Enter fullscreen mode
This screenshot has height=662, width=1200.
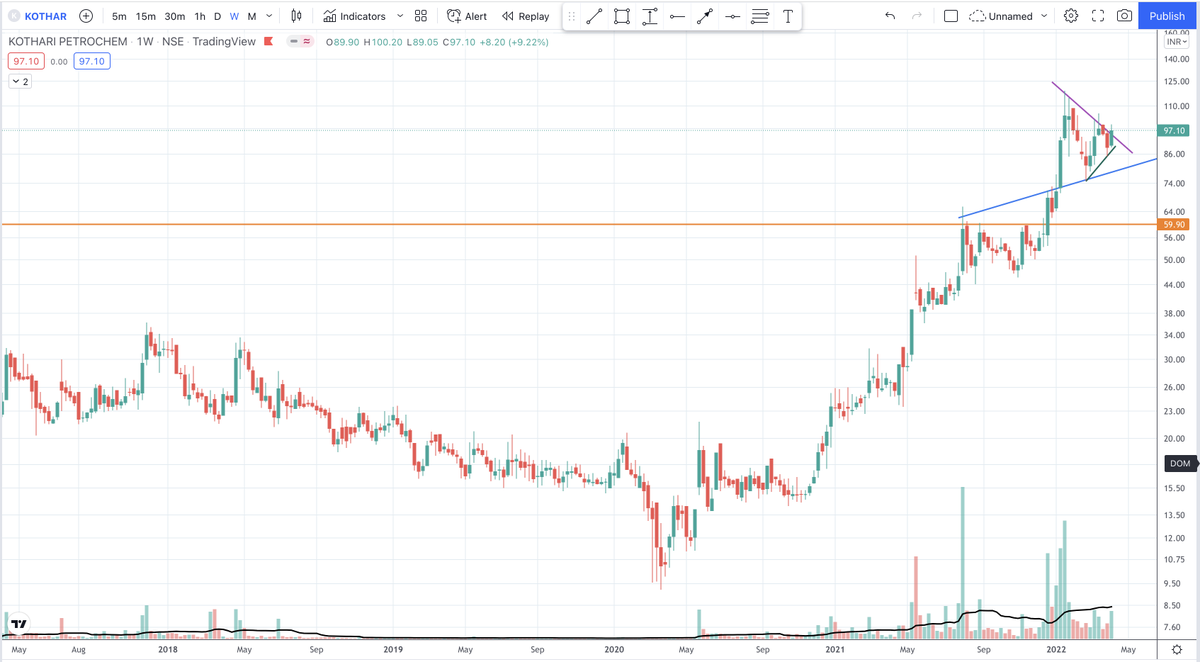point(1098,16)
